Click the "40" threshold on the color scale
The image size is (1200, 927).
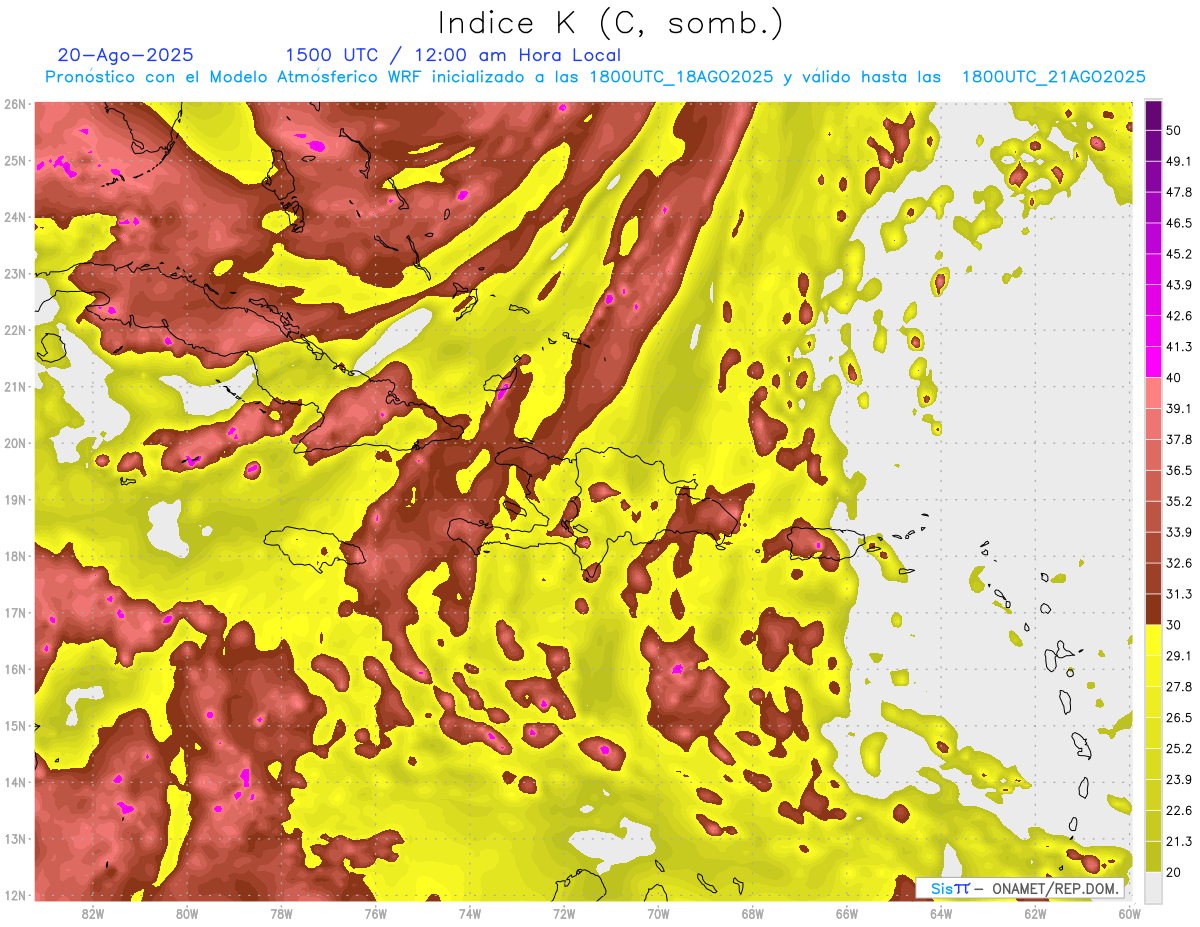pyautogui.click(x=1174, y=377)
